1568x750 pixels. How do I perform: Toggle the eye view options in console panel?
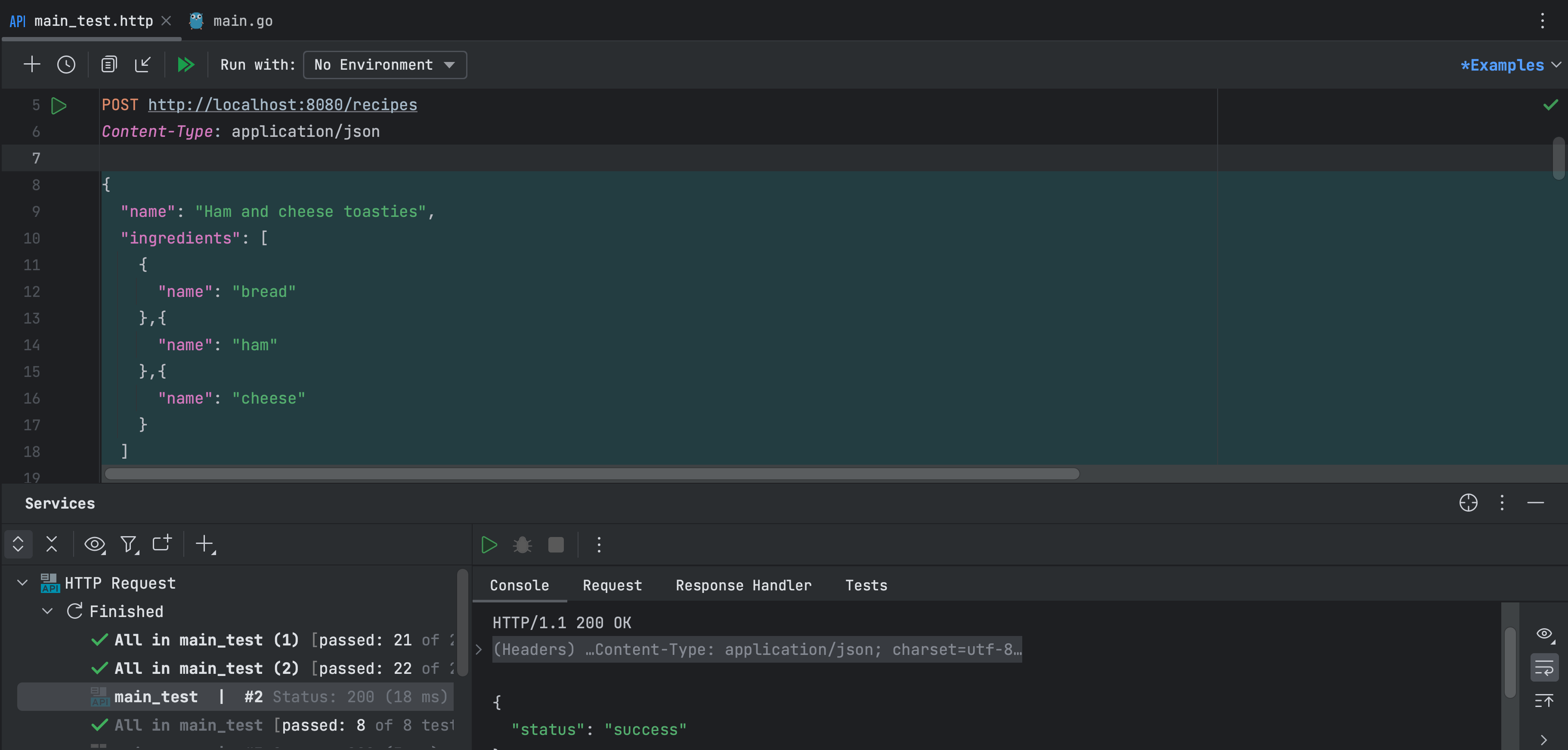(x=1545, y=634)
